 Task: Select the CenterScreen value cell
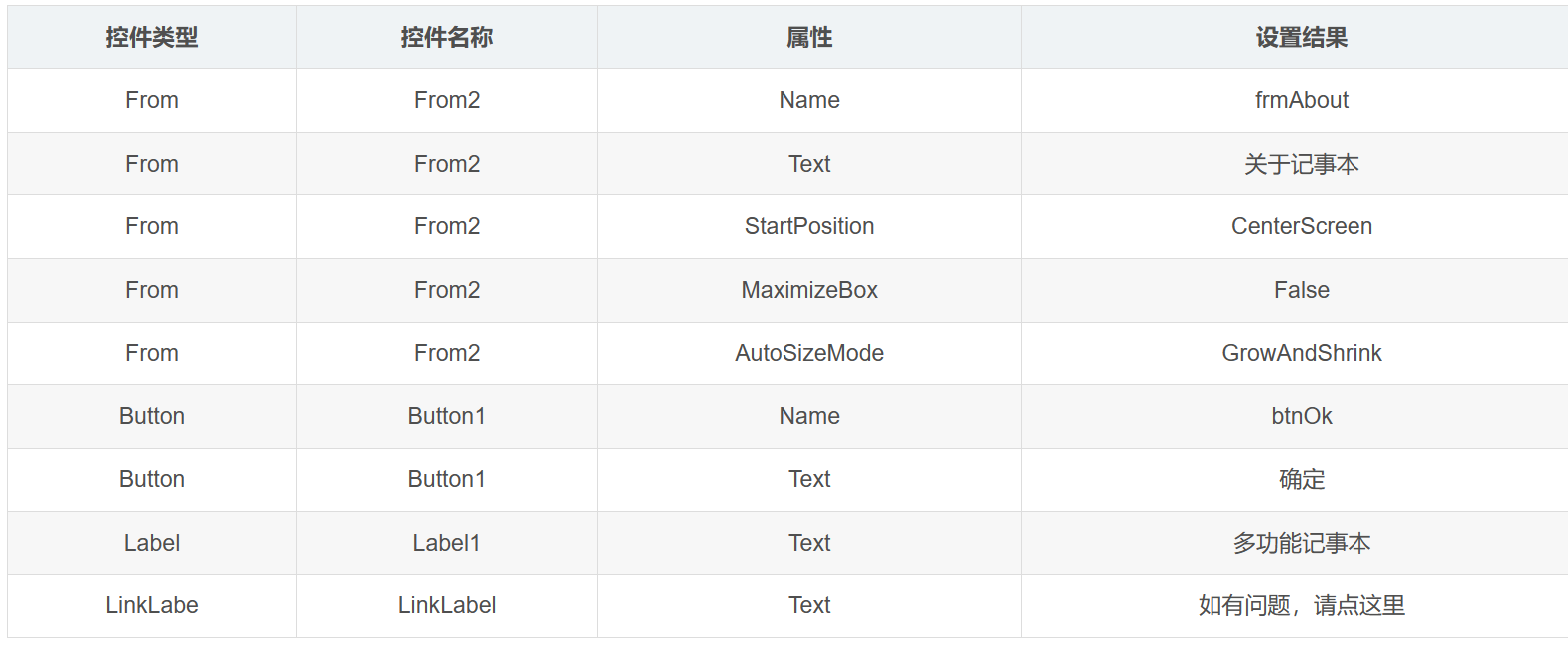coord(1301,226)
